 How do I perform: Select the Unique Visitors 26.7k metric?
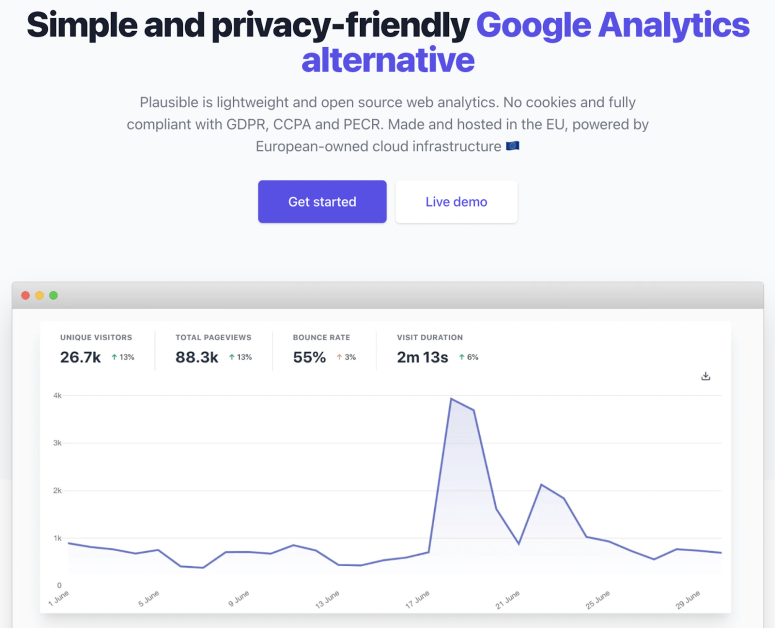pos(81,357)
